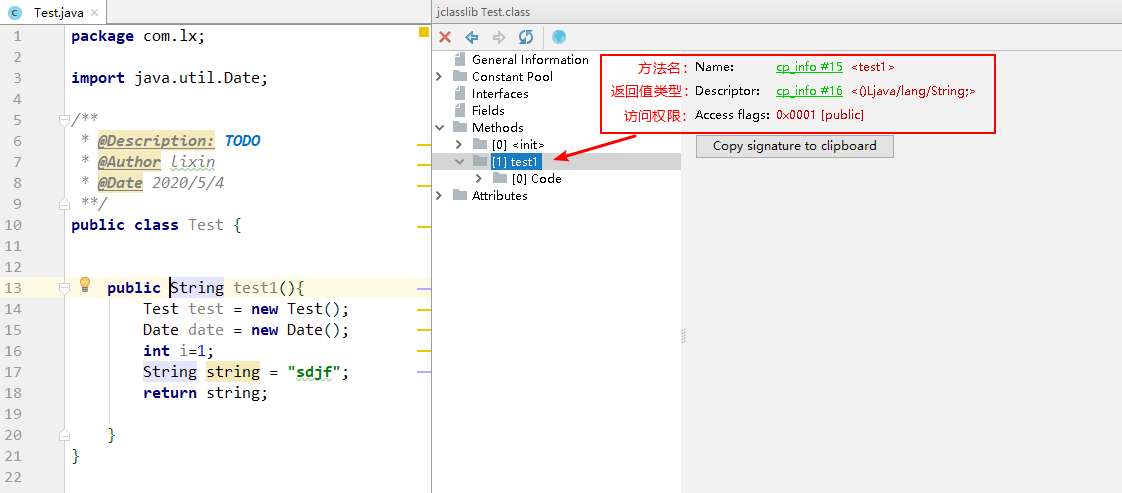
Task: Expand the [0] Code node
Action: click(x=479, y=179)
